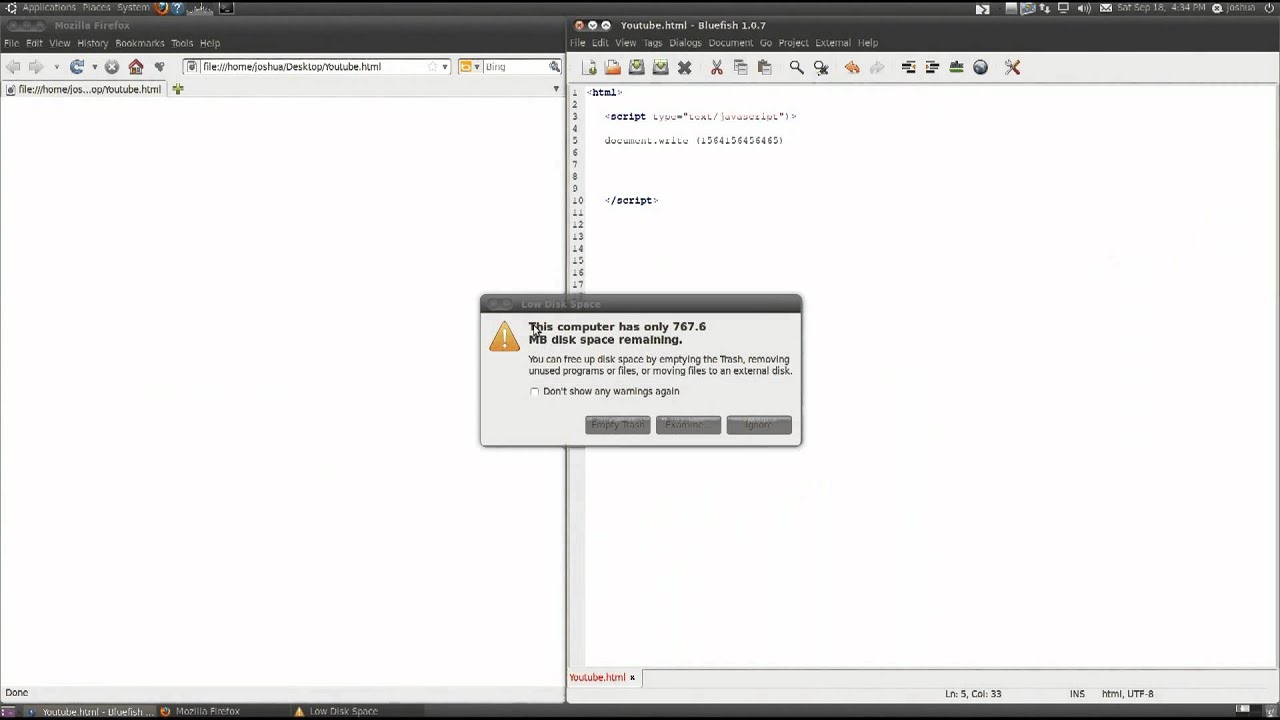Click the Bluefish spell check icon
The width and height of the screenshot is (1280, 720).
956,67
